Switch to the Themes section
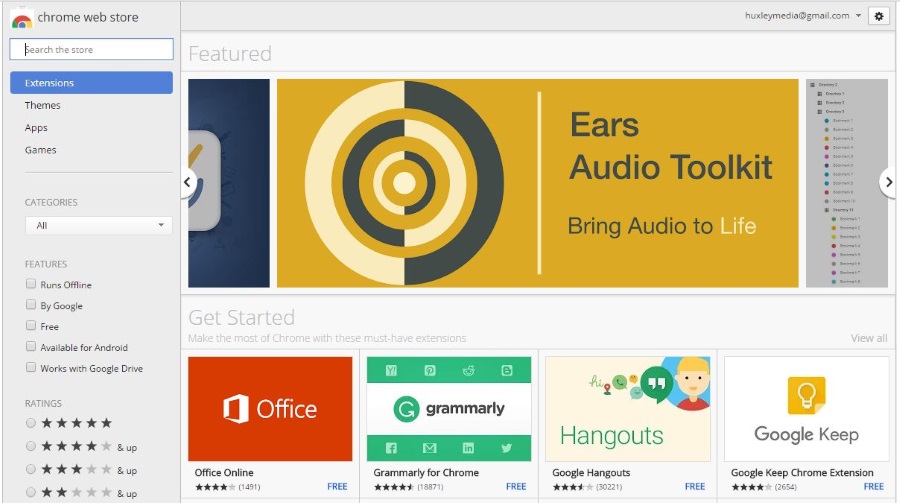Screen dimensions: 900x503 pos(42,105)
